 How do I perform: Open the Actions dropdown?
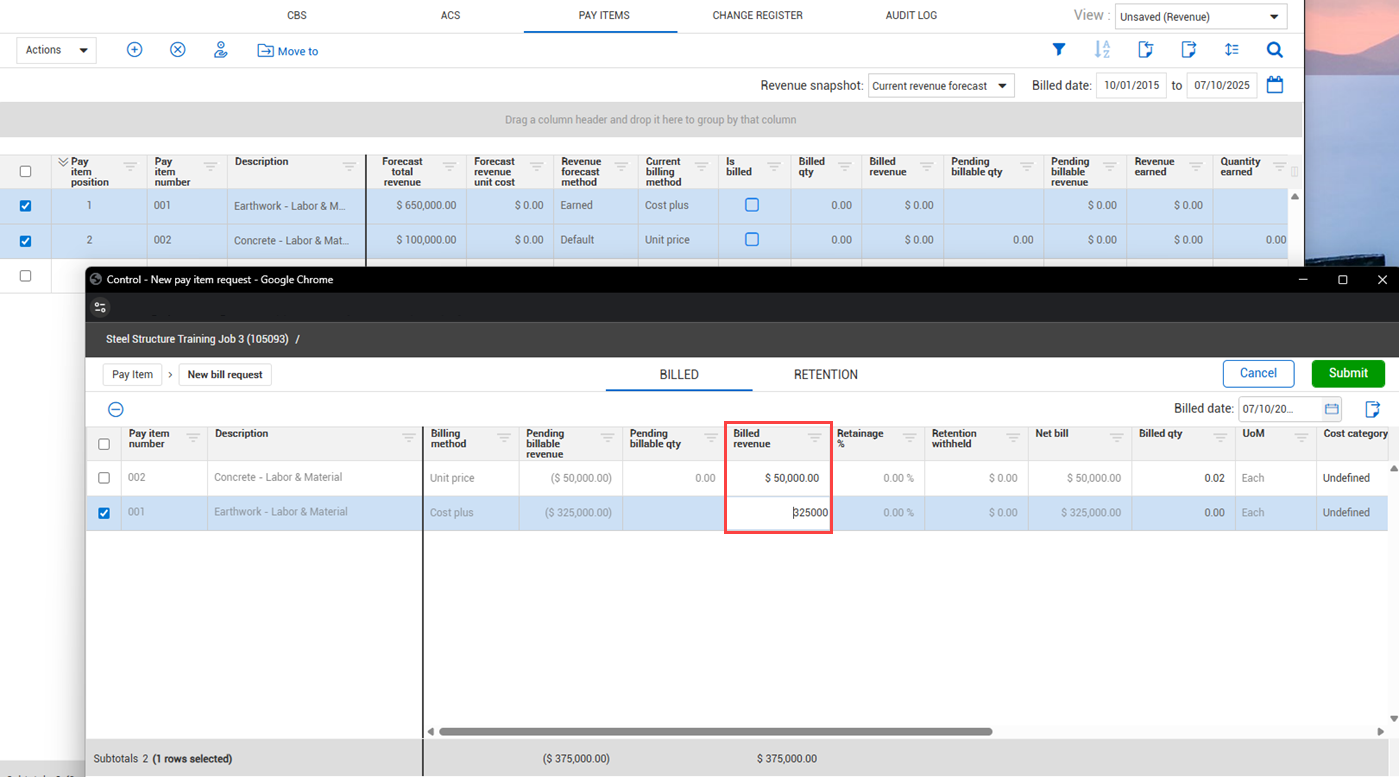coord(56,50)
